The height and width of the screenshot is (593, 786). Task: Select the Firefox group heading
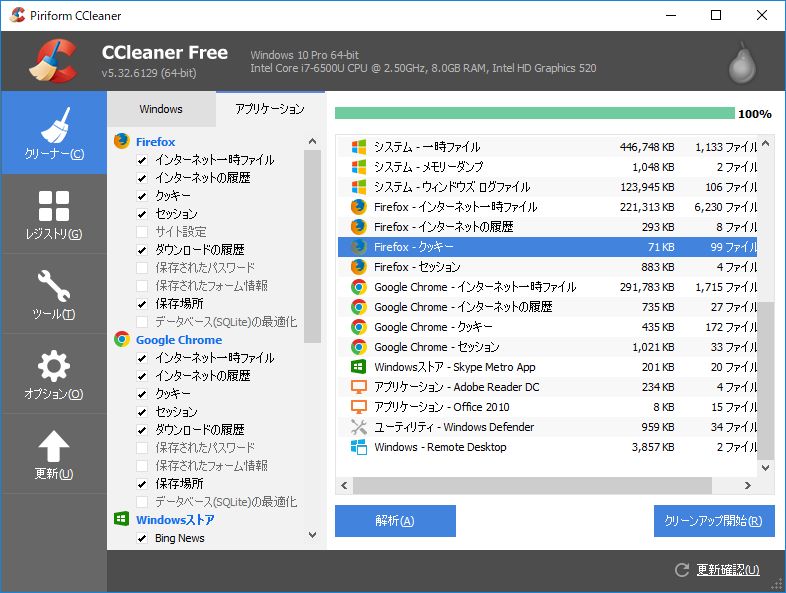point(155,142)
